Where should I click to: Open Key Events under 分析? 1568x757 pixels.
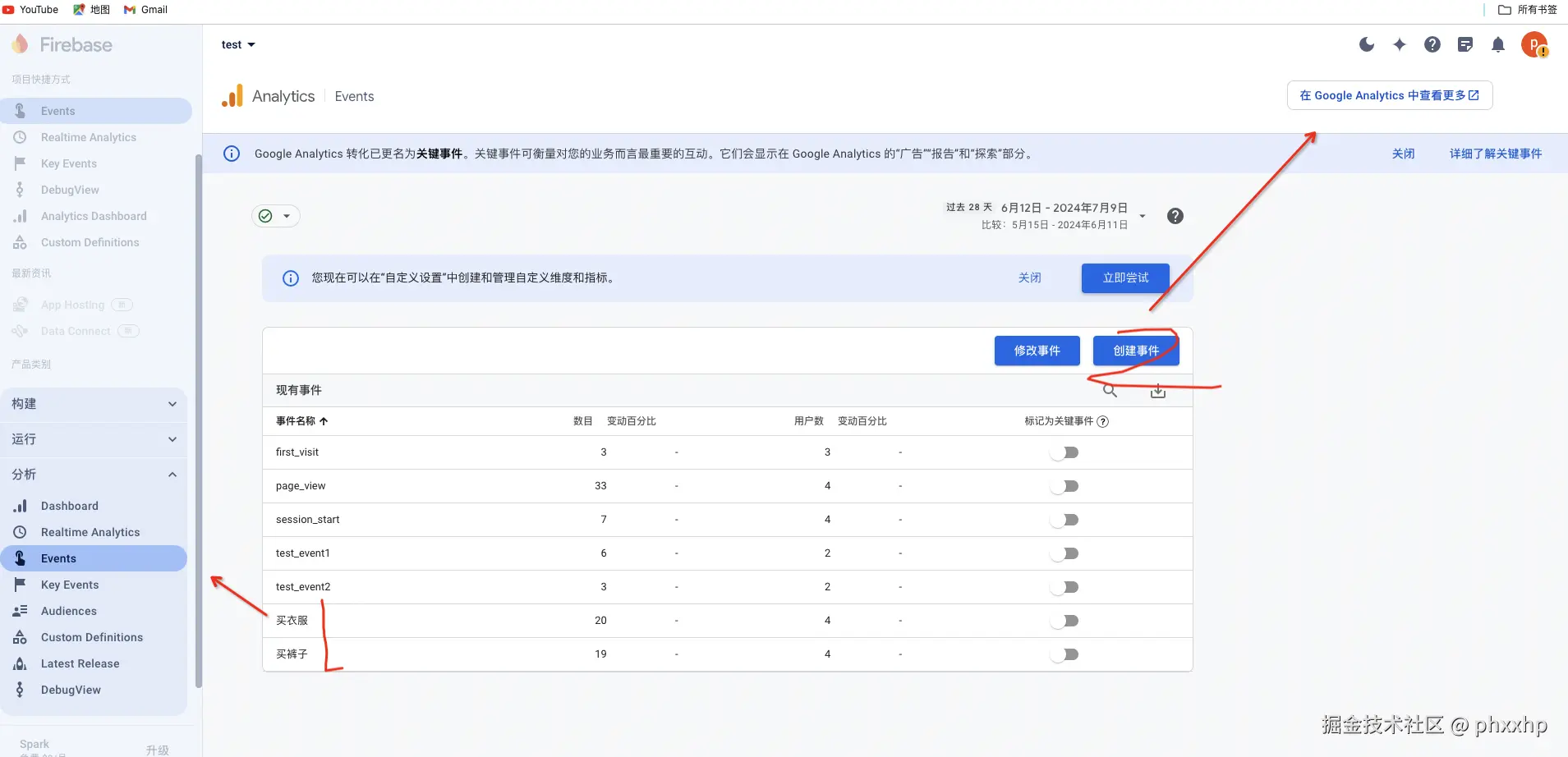click(94, 585)
